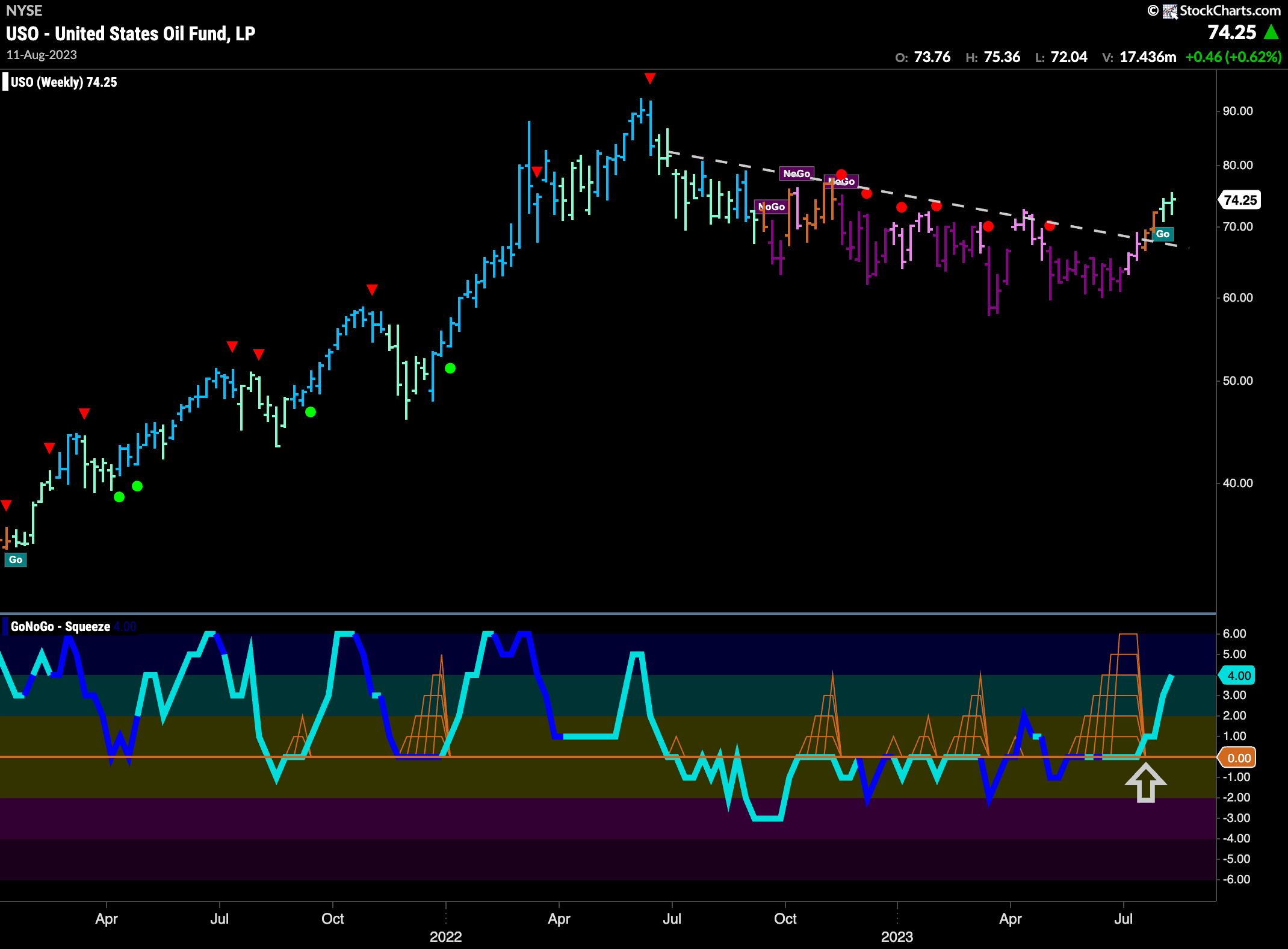Click the 11-Aug-2023 date text
The width and height of the screenshot is (1288, 949).
click(42, 55)
